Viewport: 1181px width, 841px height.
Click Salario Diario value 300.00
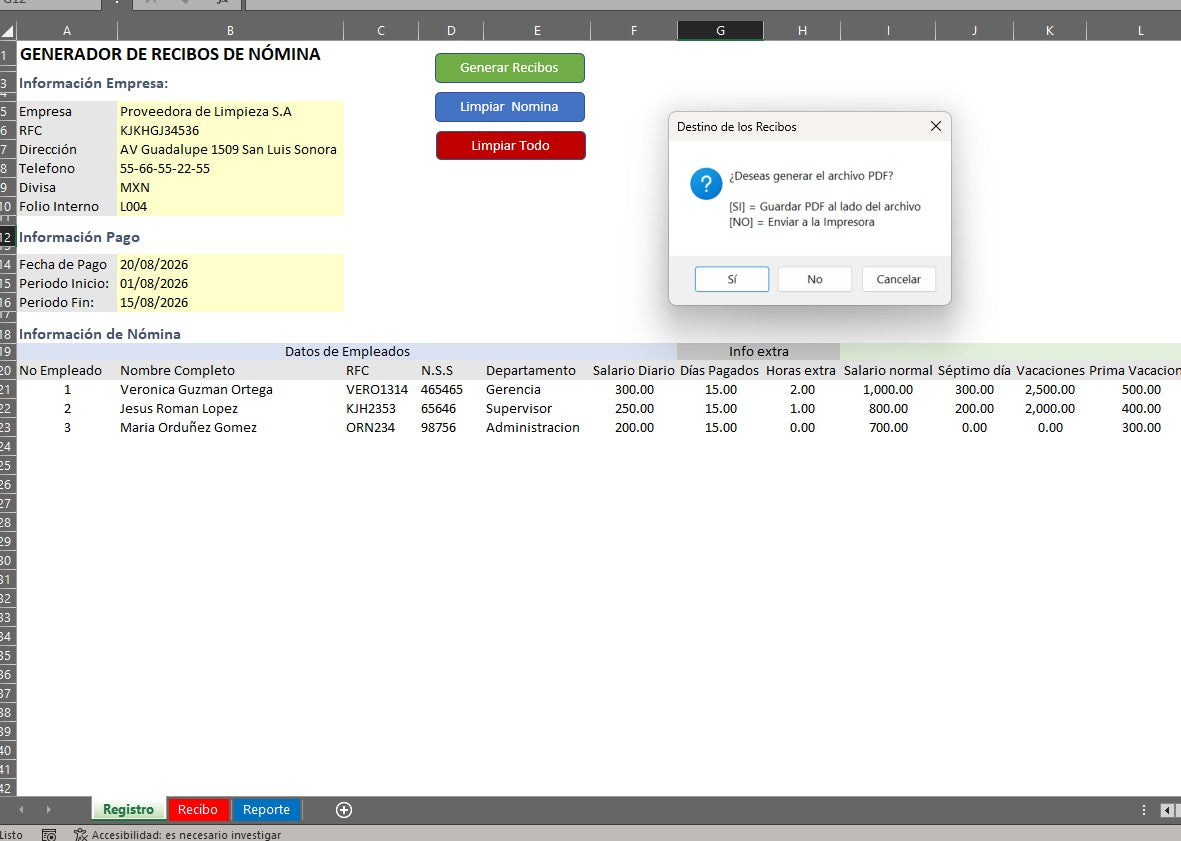pos(634,389)
